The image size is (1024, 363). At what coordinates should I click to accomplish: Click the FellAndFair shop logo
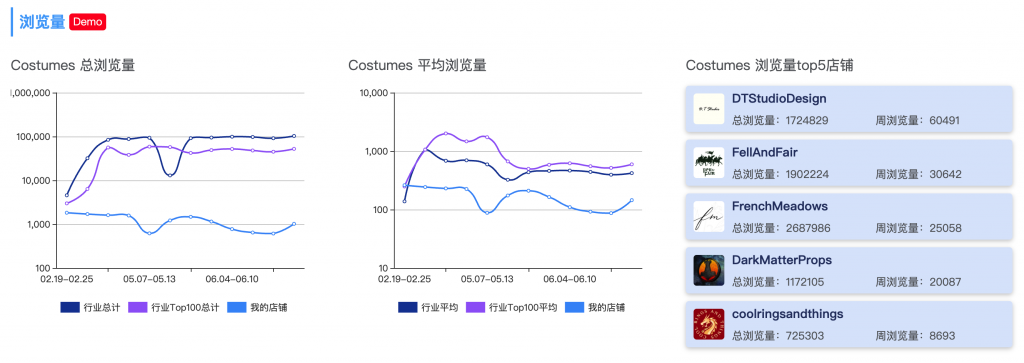pos(709,163)
